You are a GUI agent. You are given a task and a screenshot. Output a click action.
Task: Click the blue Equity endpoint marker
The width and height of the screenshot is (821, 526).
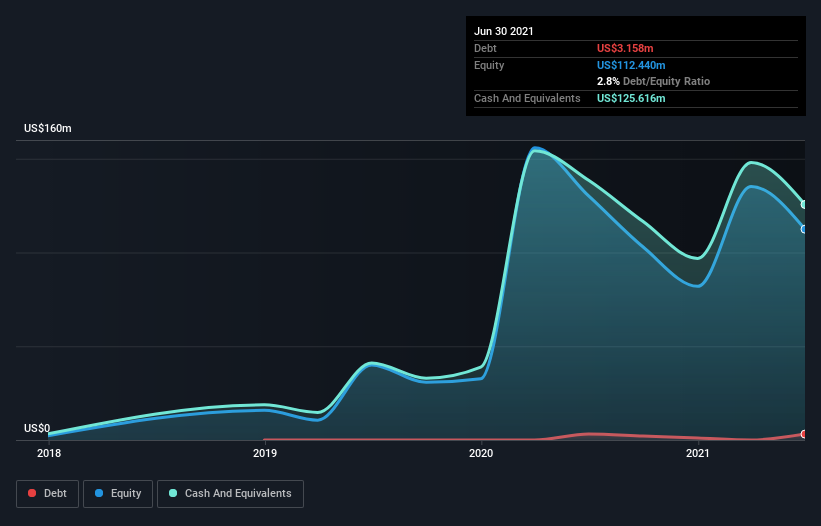804,229
